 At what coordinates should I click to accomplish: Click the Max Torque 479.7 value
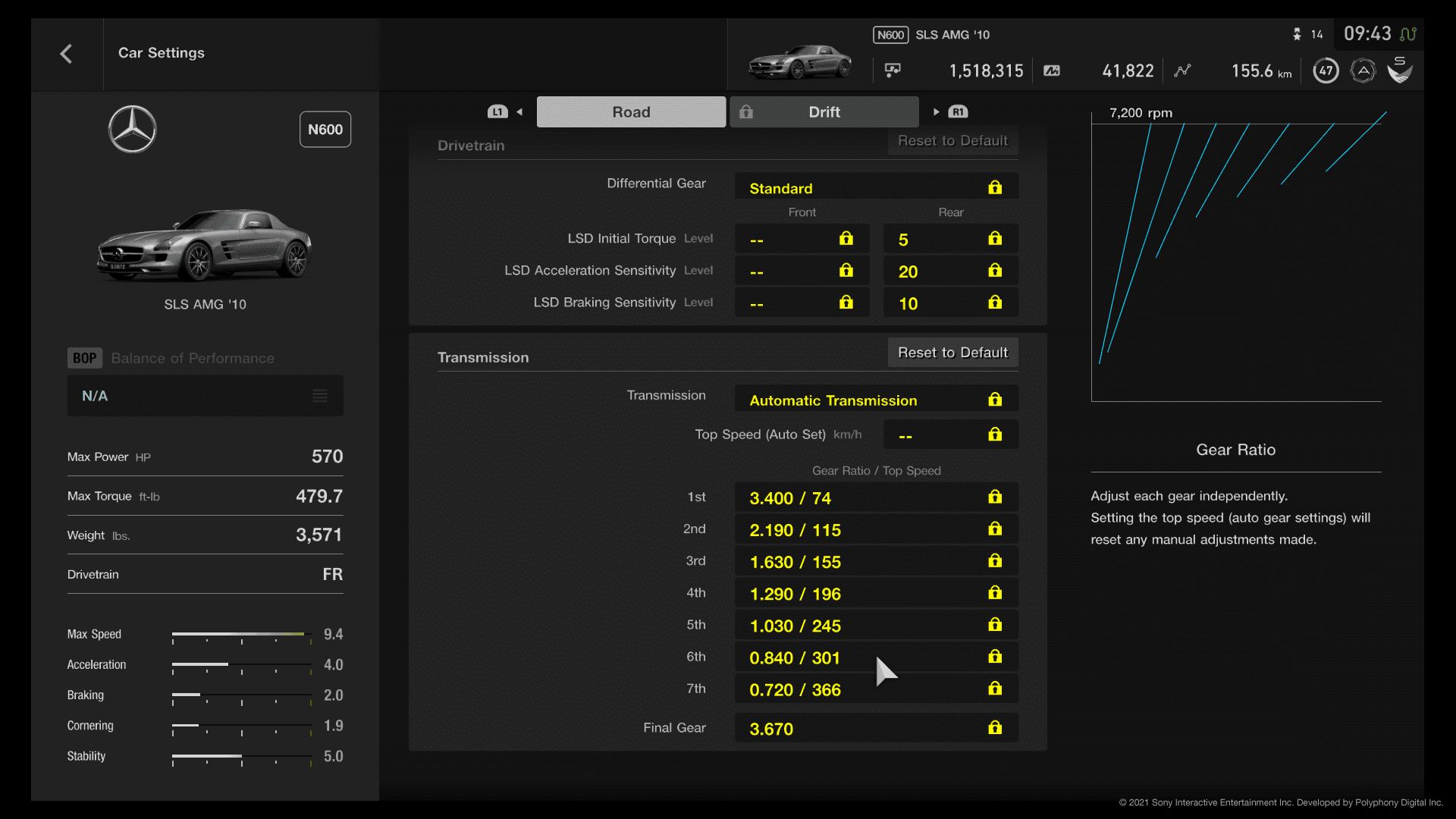(x=319, y=496)
